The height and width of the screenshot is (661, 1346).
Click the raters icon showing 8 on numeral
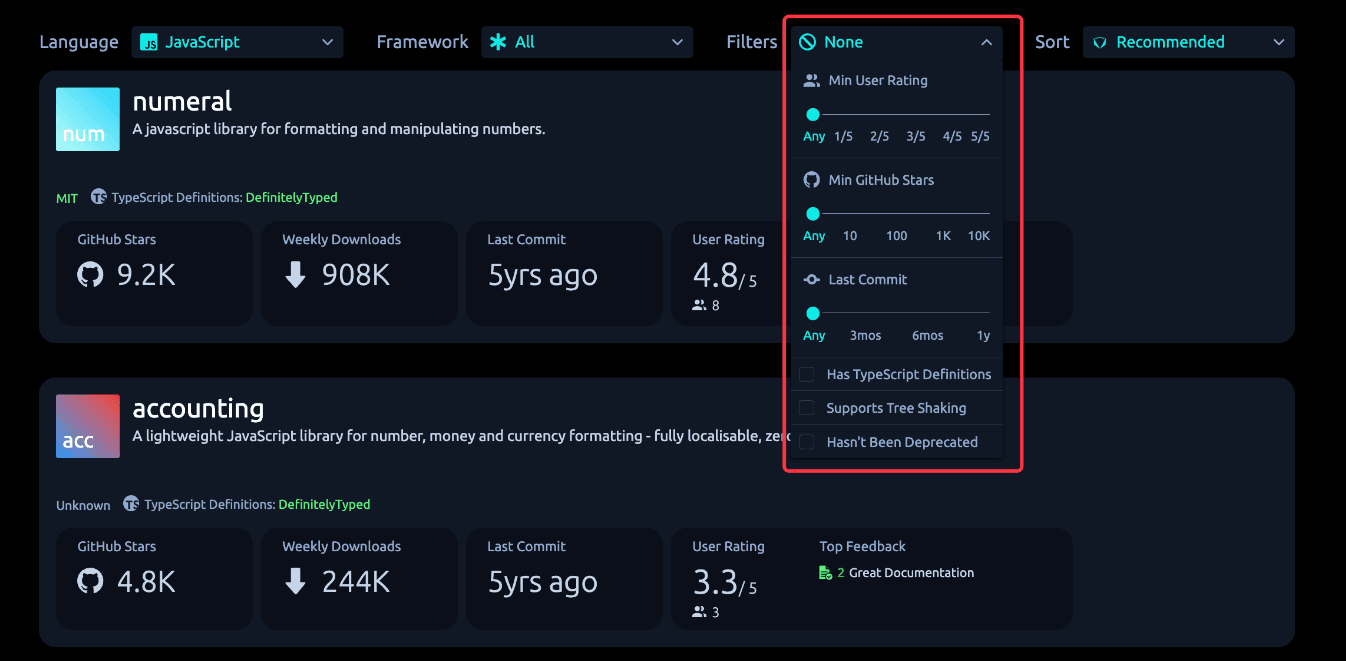click(699, 305)
